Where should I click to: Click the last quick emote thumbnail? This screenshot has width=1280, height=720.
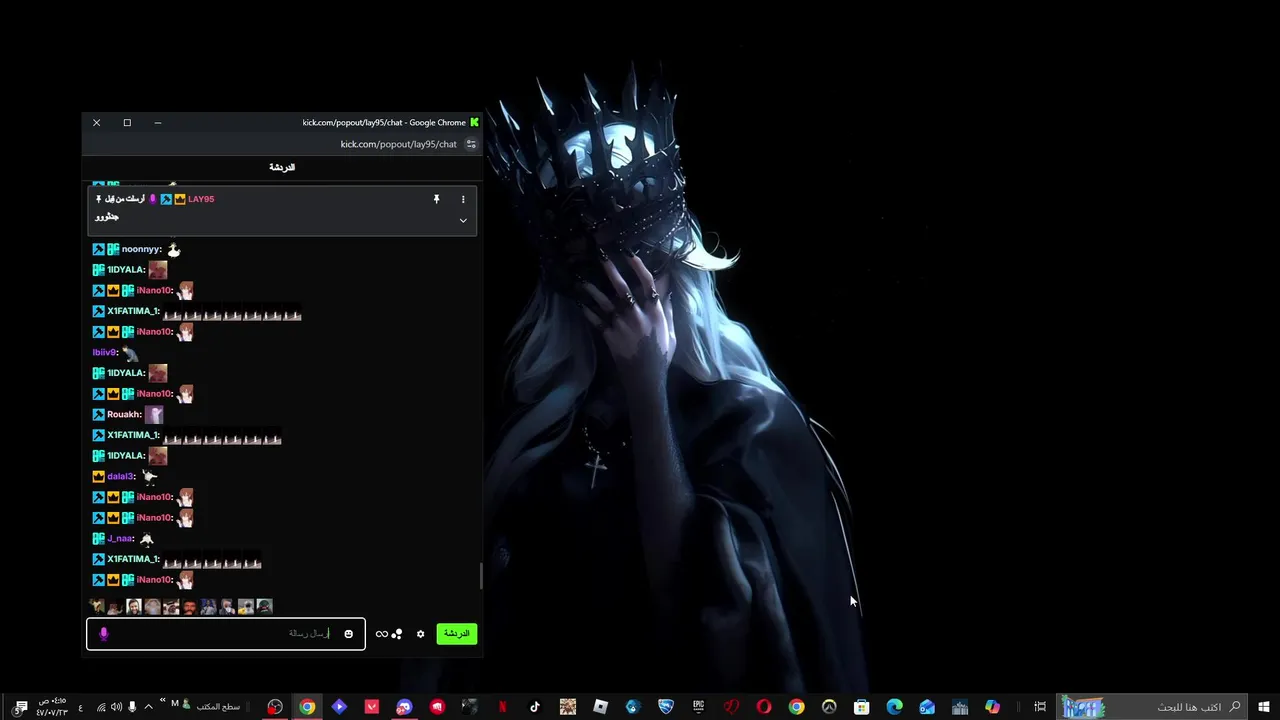pyautogui.click(x=264, y=606)
